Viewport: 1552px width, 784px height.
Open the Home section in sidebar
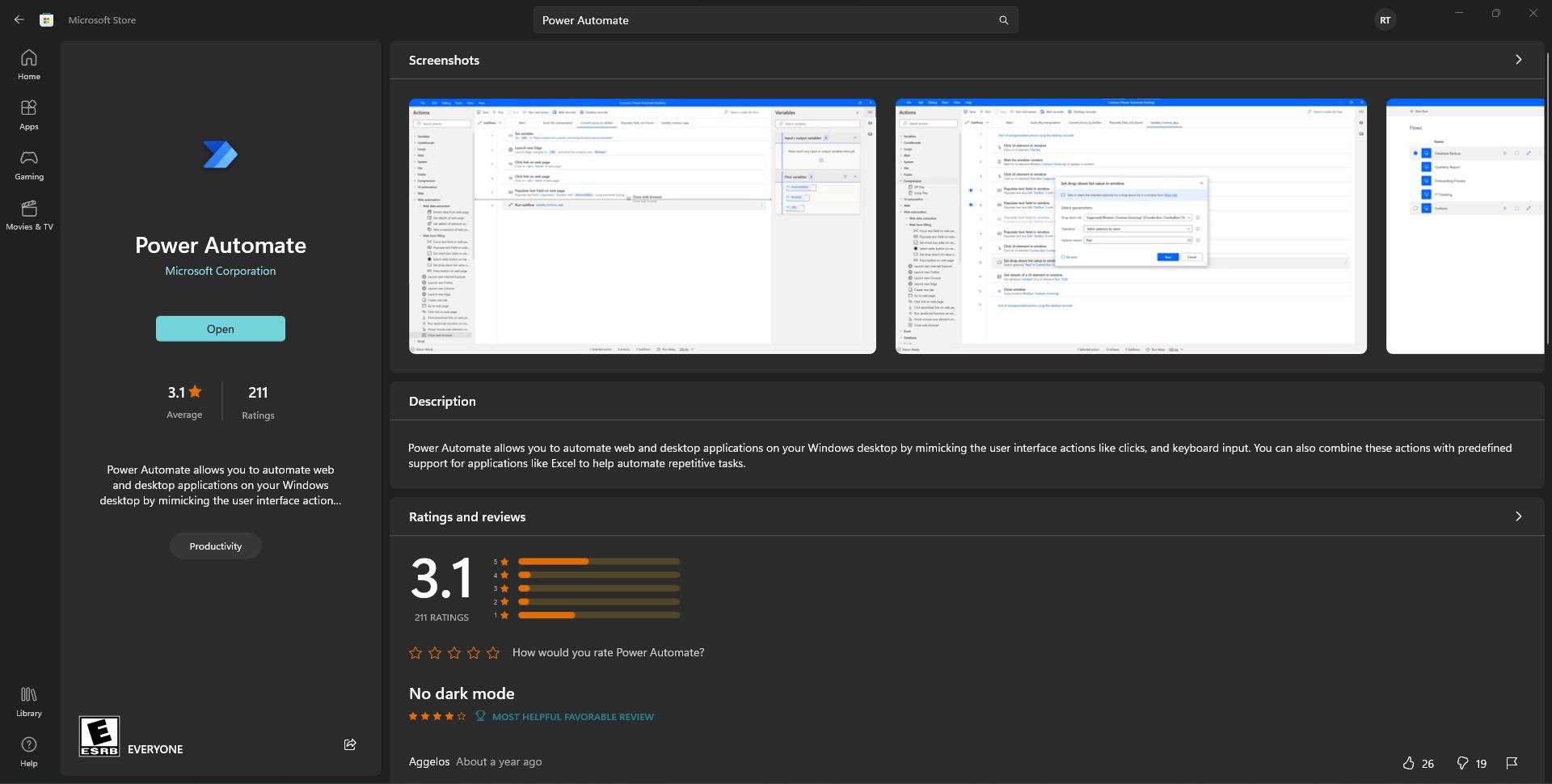click(29, 65)
